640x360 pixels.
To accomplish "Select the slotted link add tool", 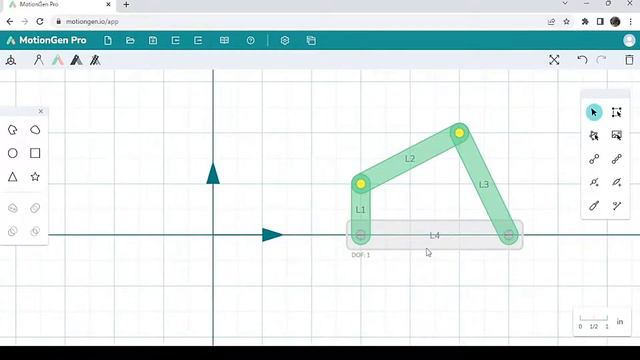I will coord(616,182).
